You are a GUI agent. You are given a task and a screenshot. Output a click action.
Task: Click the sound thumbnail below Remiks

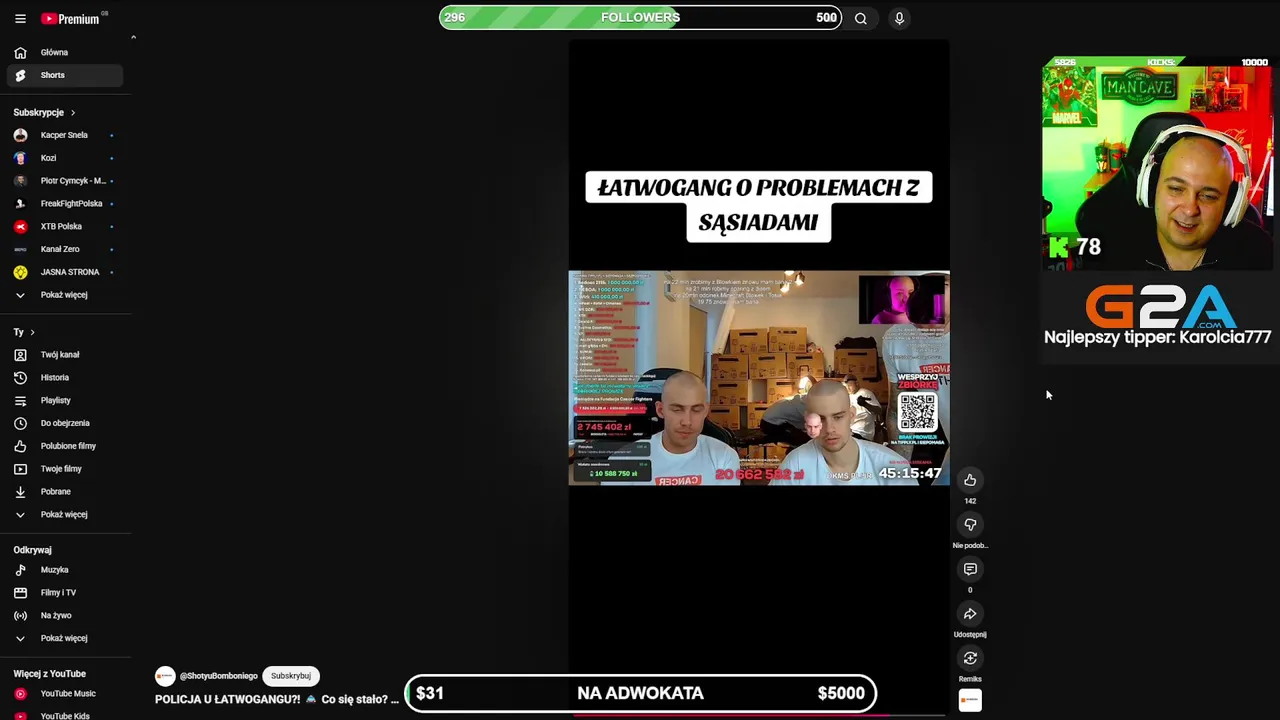[970, 700]
